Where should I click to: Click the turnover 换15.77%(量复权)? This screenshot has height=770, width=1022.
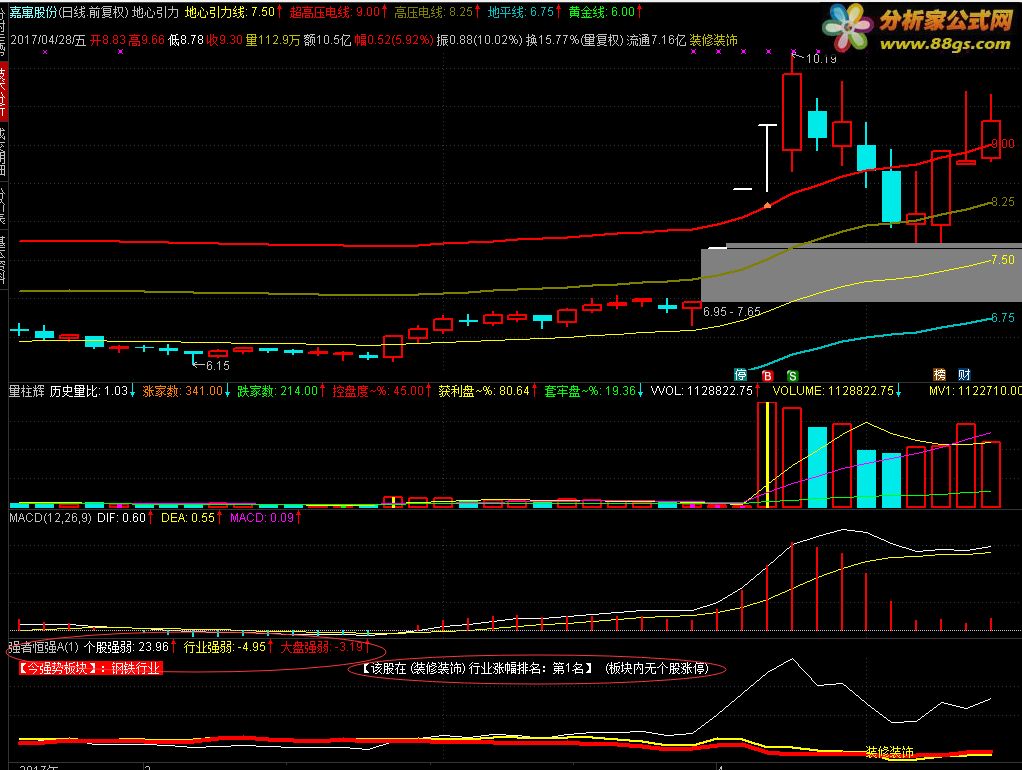tap(574, 40)
